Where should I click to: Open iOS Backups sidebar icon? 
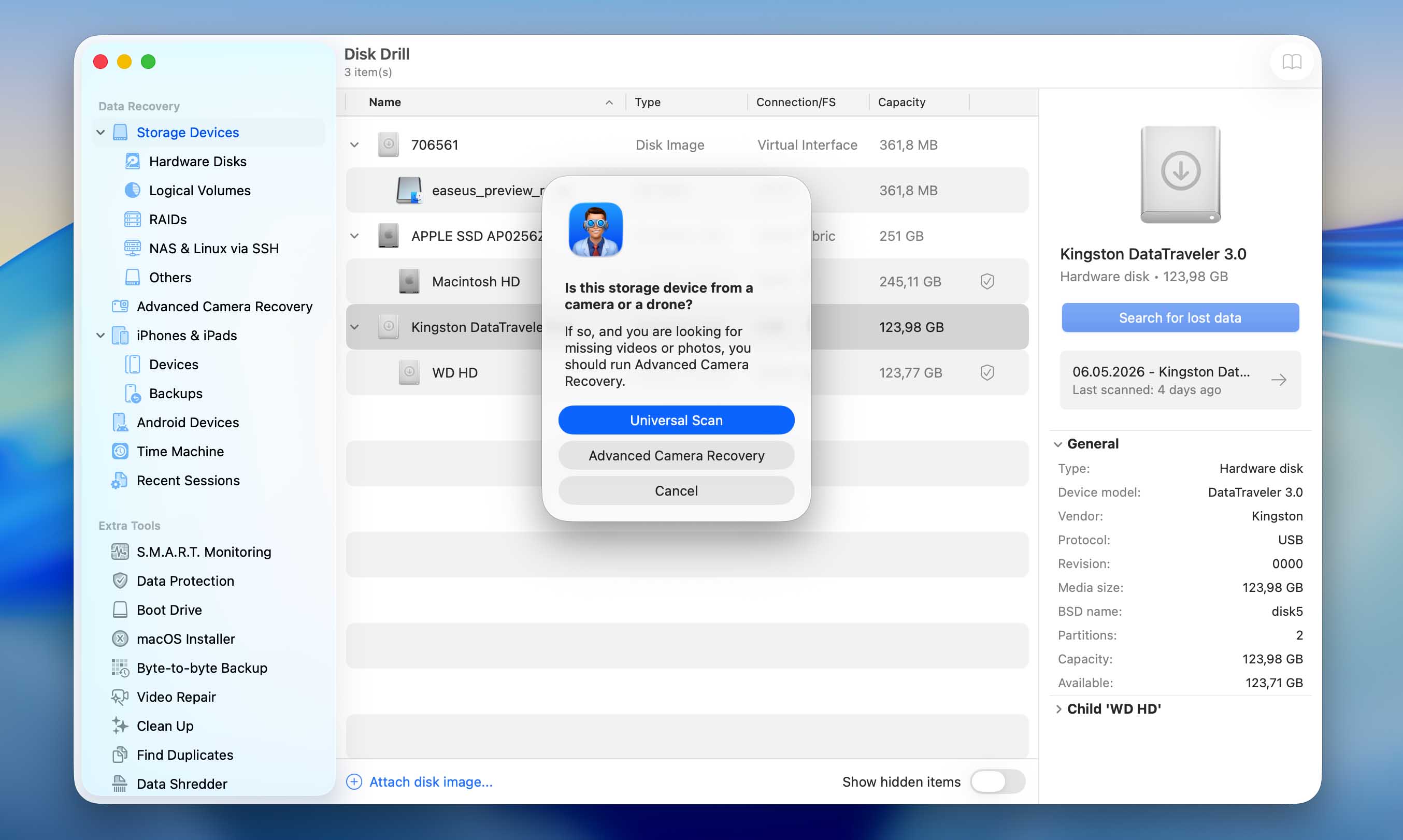point(133,394)
